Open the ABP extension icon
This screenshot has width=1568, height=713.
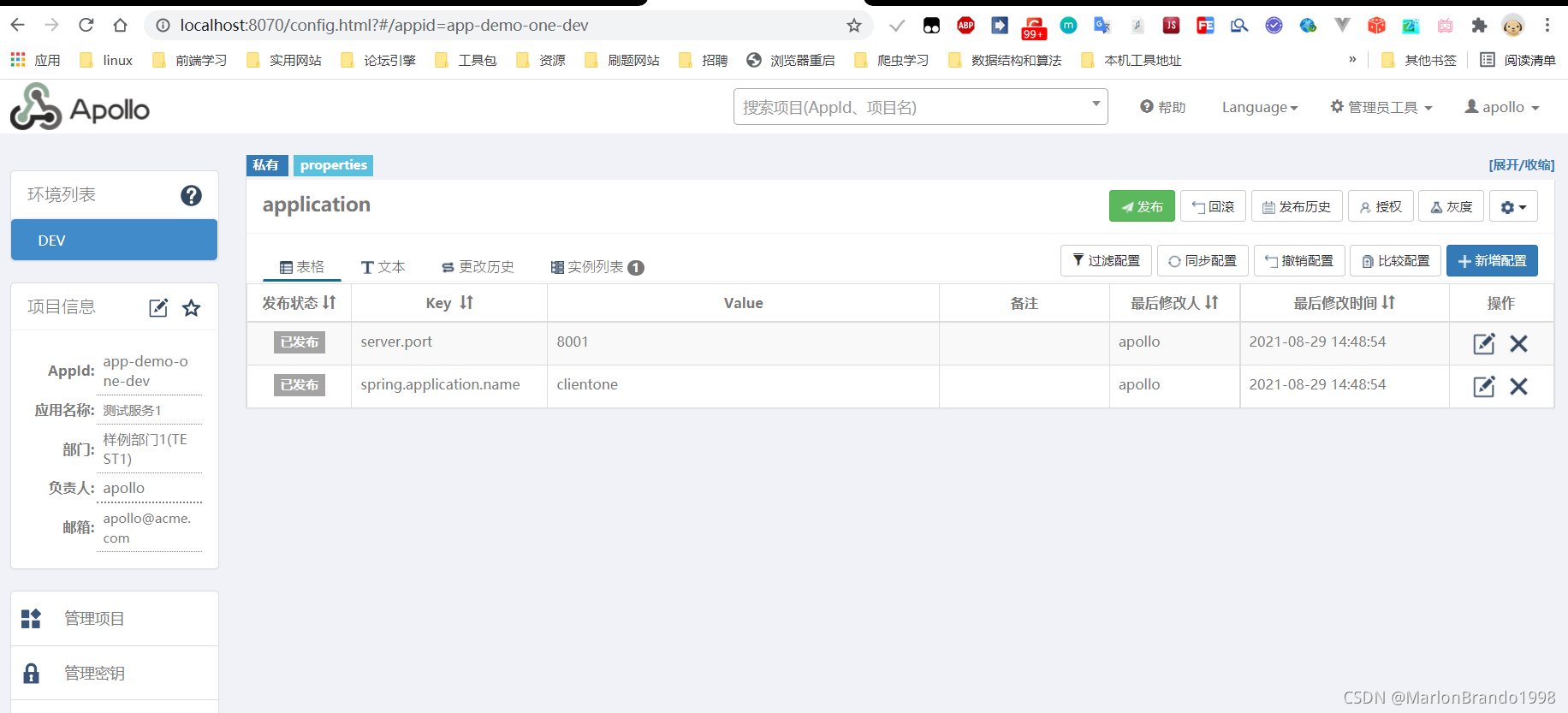click(966, 26)
